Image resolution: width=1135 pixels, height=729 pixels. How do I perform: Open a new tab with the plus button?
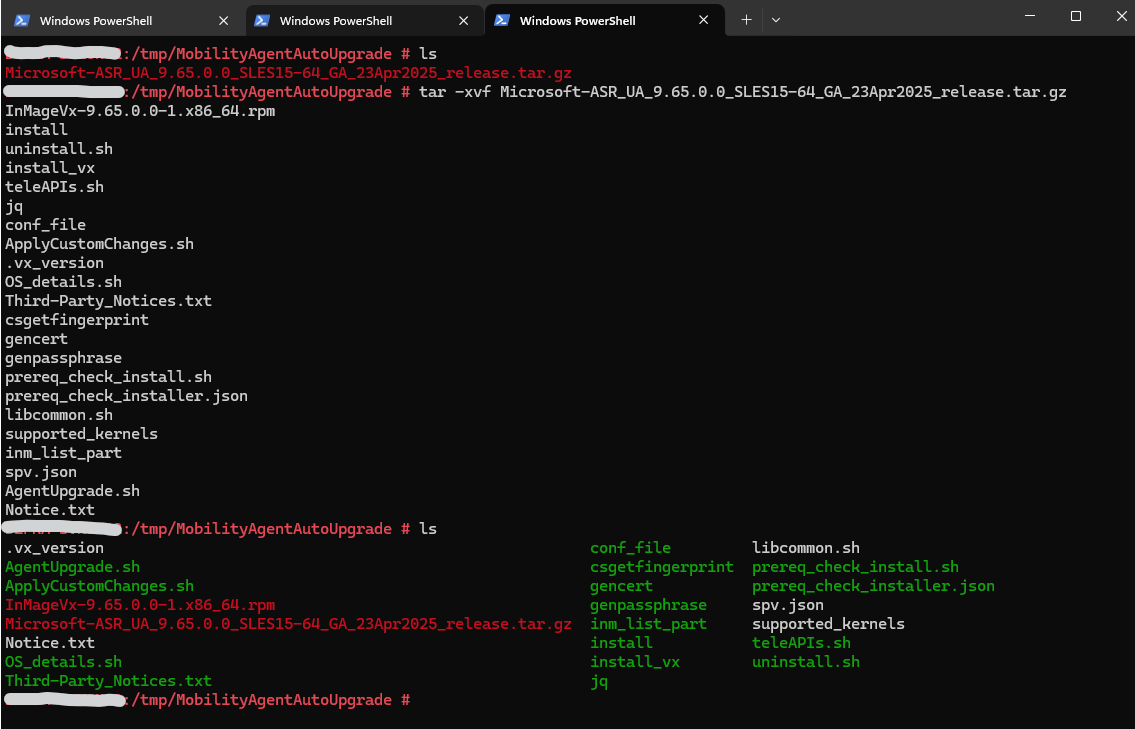point(746,20)
